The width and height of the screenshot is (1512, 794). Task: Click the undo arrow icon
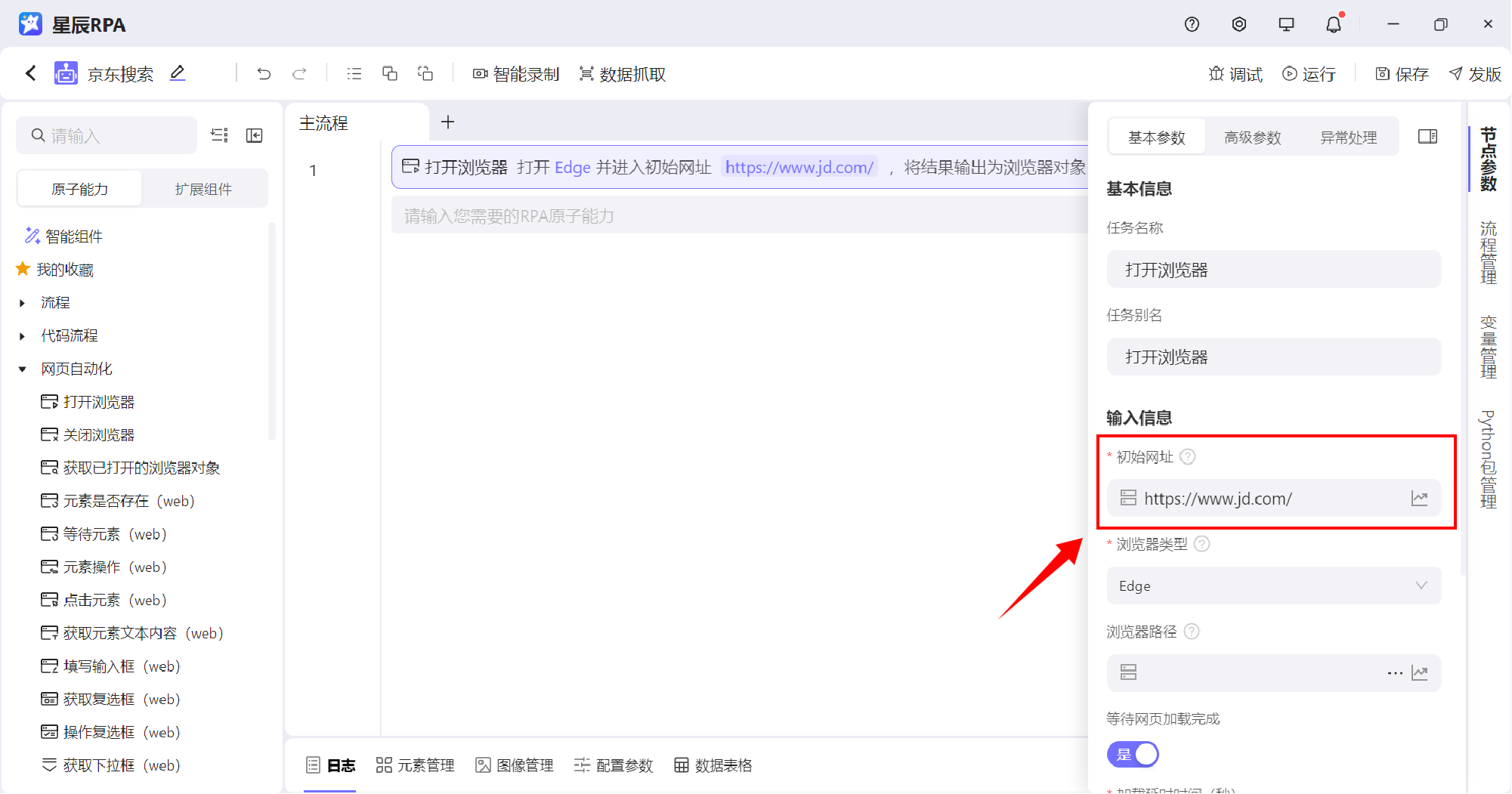tap(264, 74)
